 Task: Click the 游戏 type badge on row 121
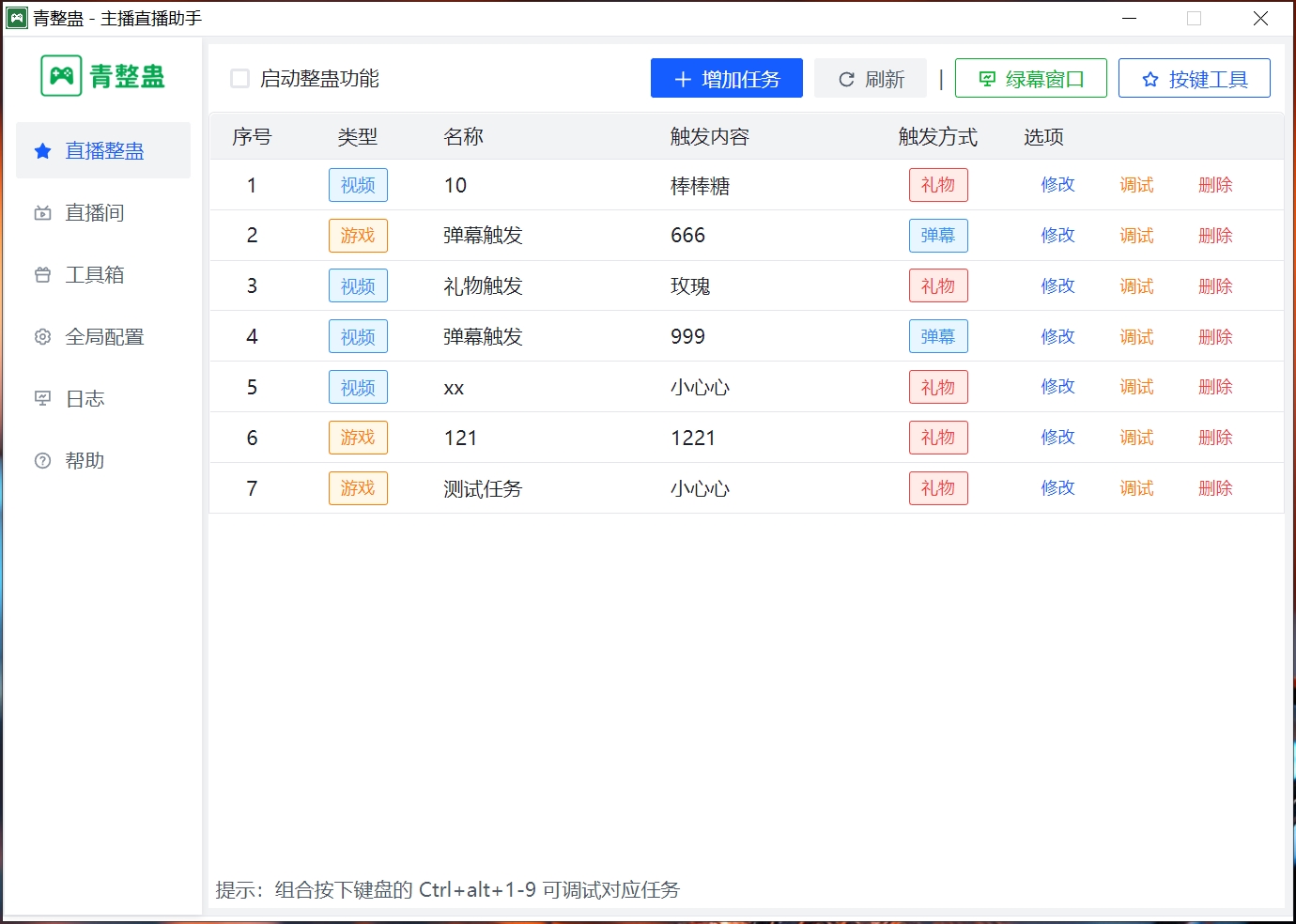pyautogui.click(x=358, y=437)
